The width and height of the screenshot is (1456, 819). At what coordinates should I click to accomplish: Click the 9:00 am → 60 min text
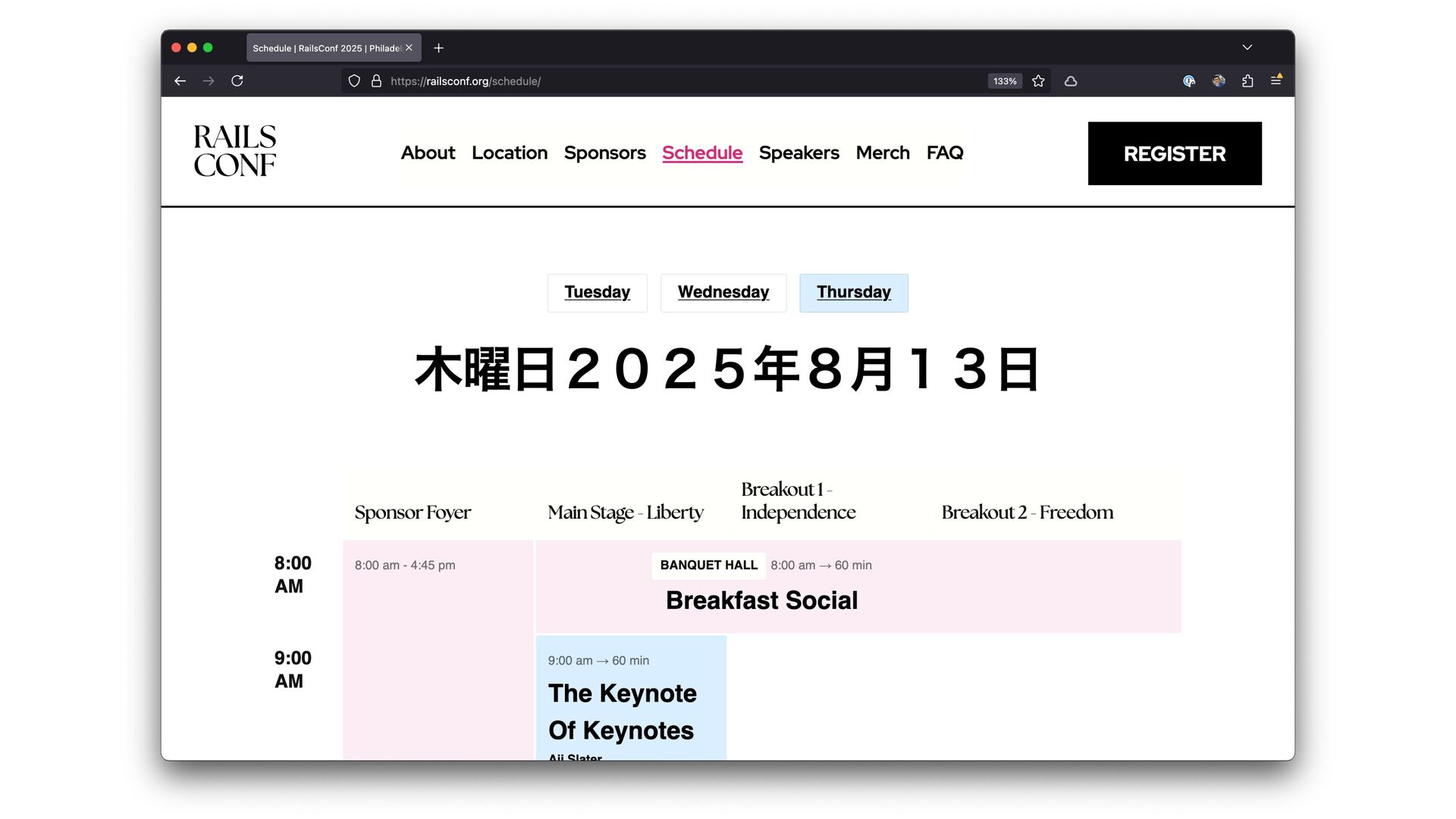[x=598, y=661]
